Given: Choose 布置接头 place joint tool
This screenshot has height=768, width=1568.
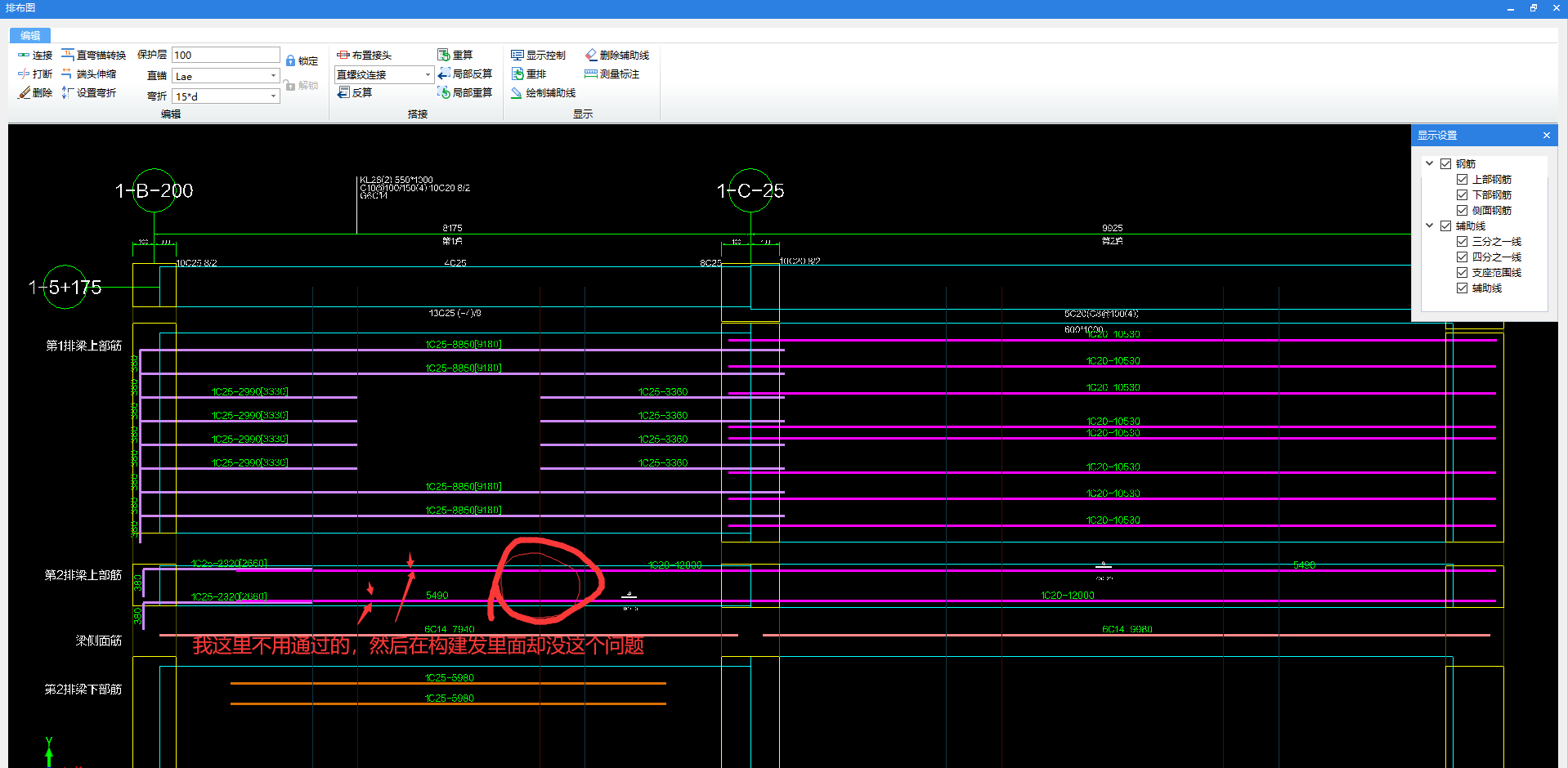Looking at the screenshot, I should 365,55.
